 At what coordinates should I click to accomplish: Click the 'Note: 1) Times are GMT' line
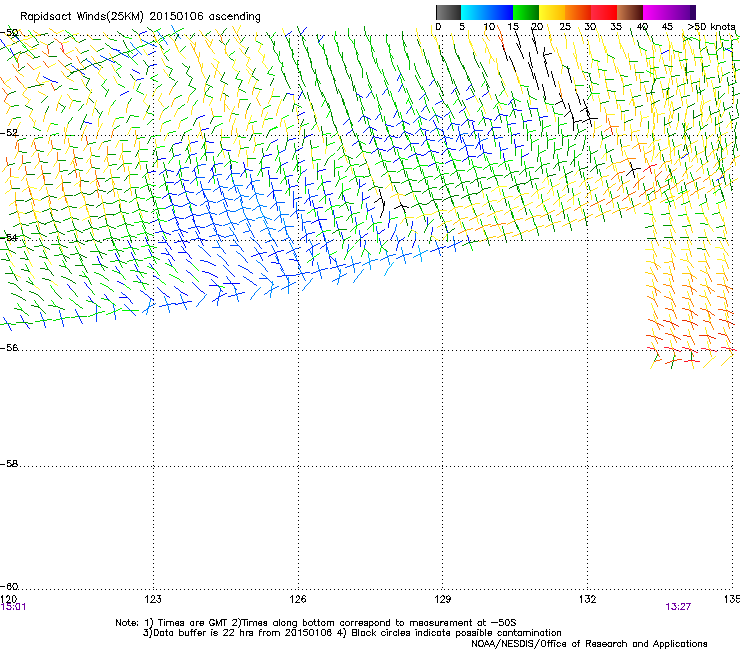coord(315,623)
